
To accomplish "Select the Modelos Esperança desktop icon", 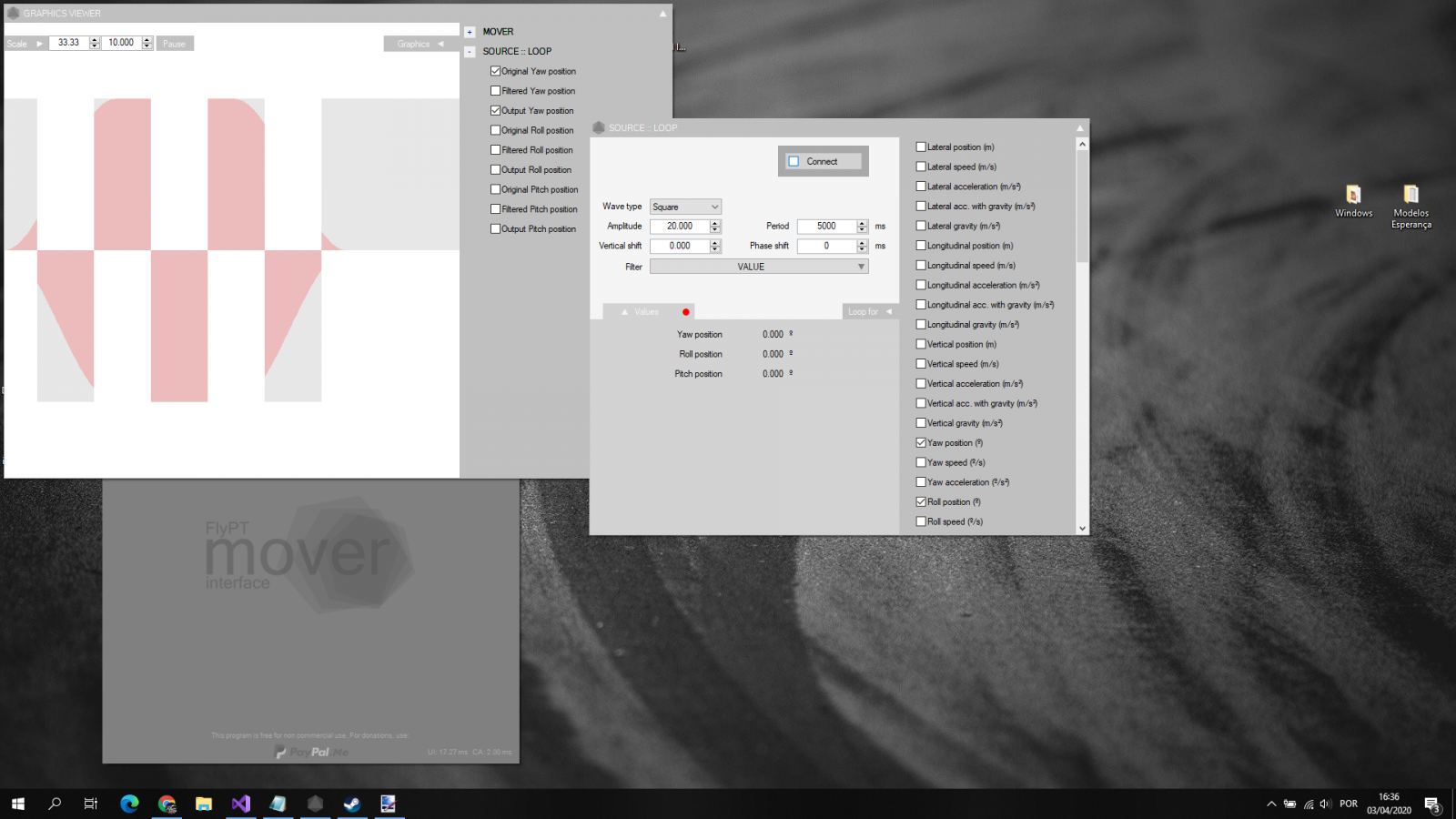I will pos(1411,207).
